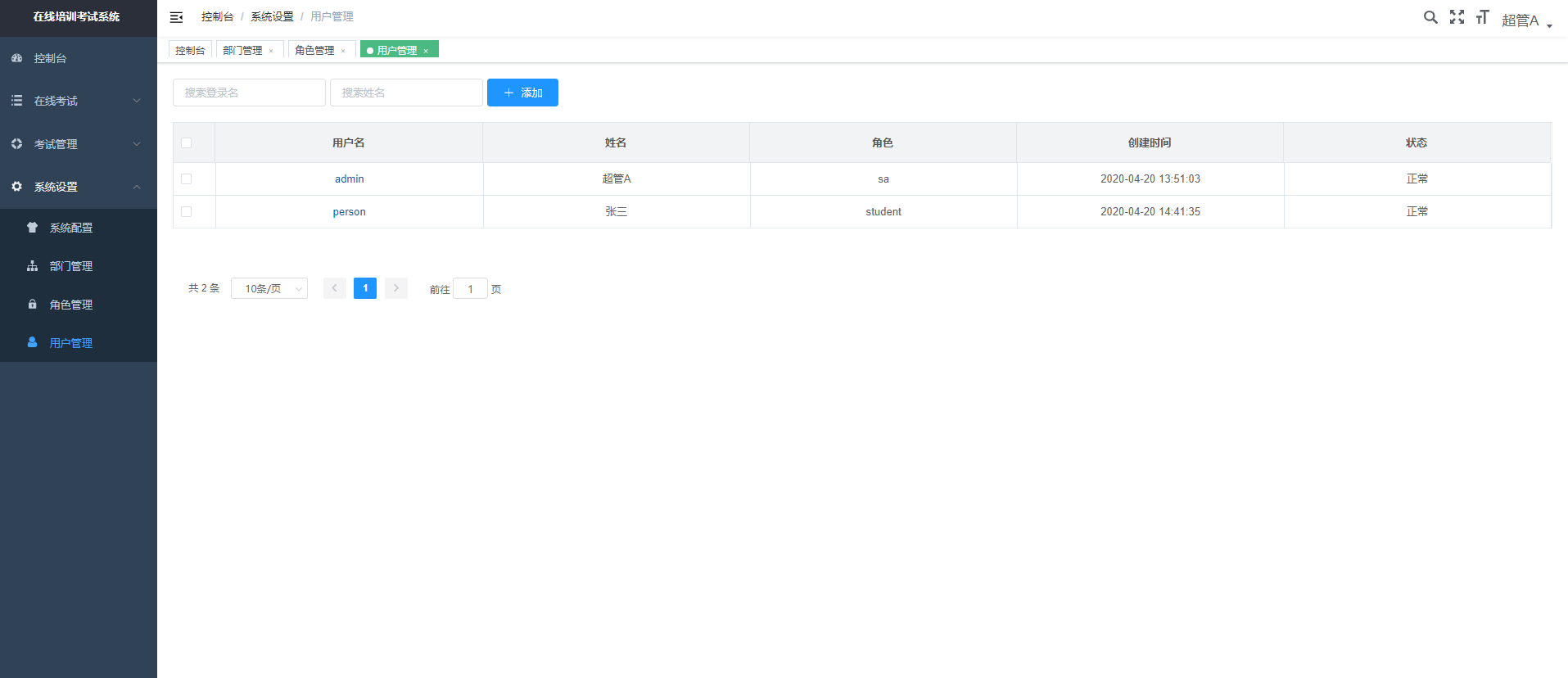This screenshot has width=1568, height=678.
Task: Click the 角色管理 lock icon
Action: (x=33, y=304)
